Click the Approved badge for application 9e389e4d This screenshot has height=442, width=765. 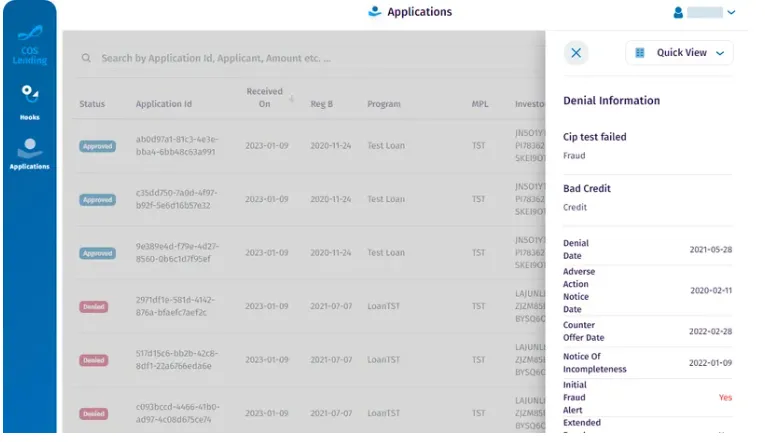tap(98, 253)
